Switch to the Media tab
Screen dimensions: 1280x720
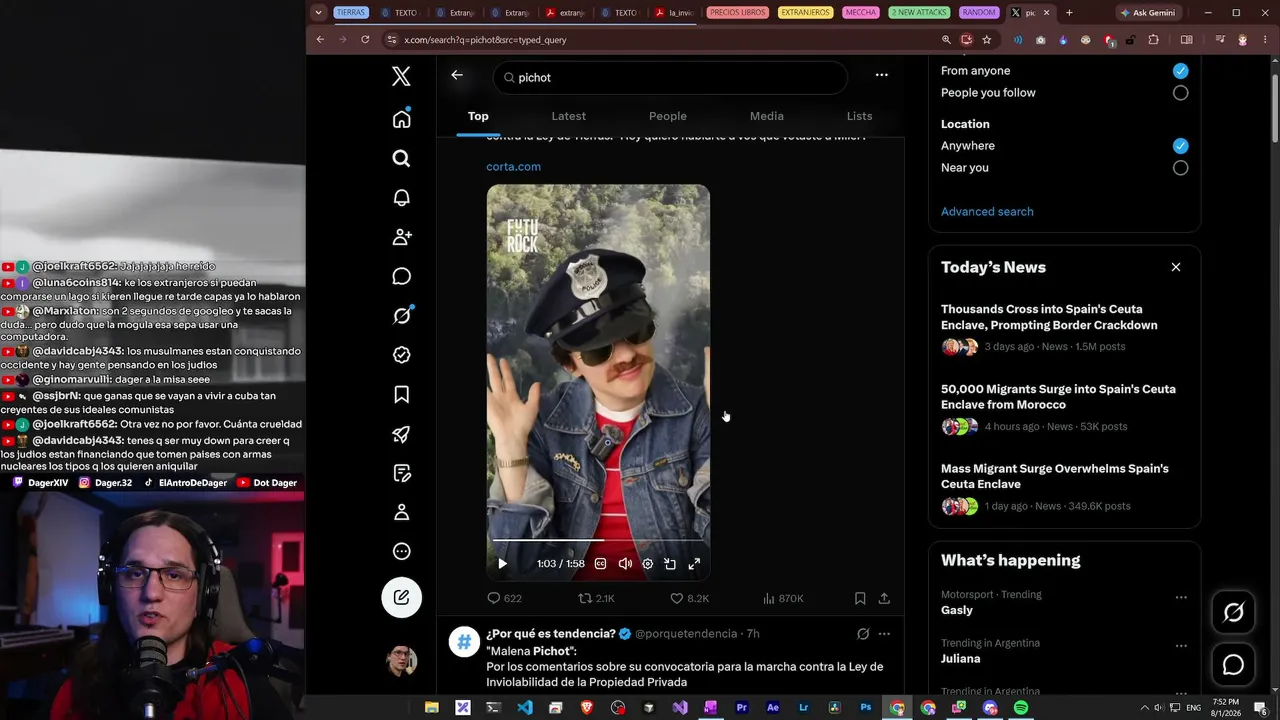767,116
